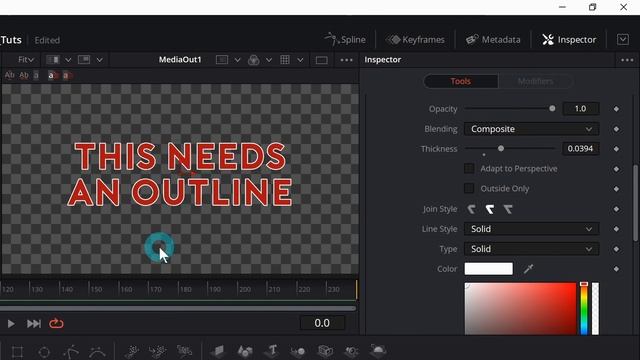The width and height of the screenshot is (640, 360).
Task: Adjust the Opacity slider handle
Action: point(552,109)
